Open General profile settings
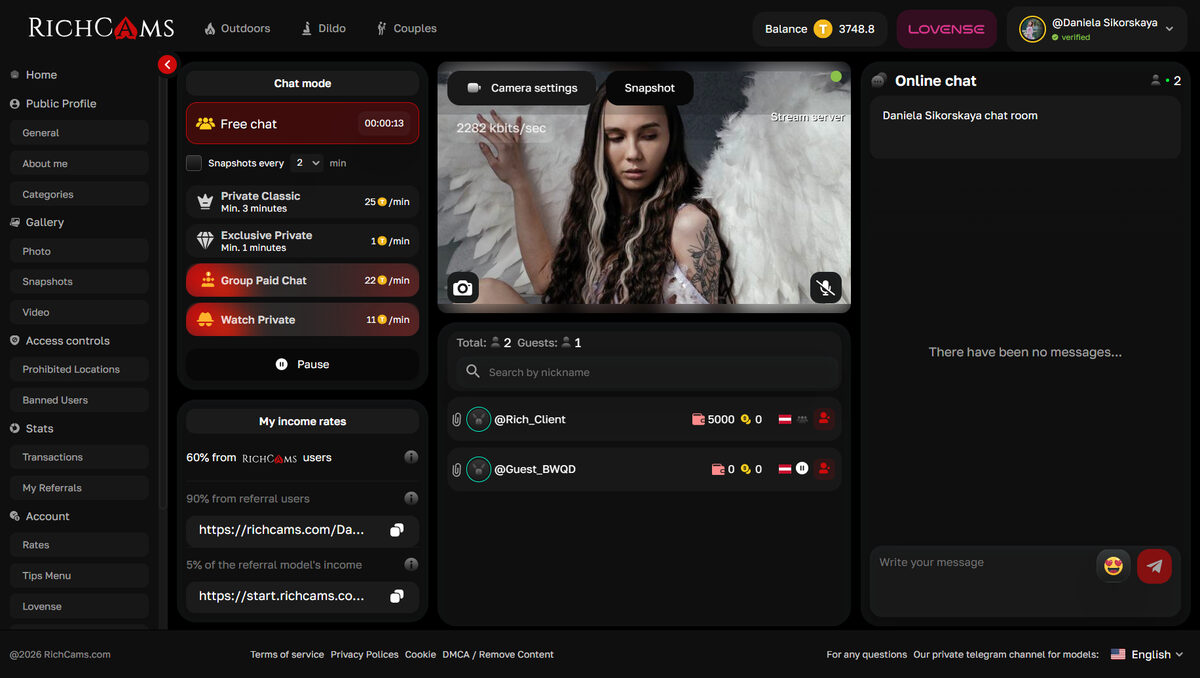1200x678 pixels. 79,133
